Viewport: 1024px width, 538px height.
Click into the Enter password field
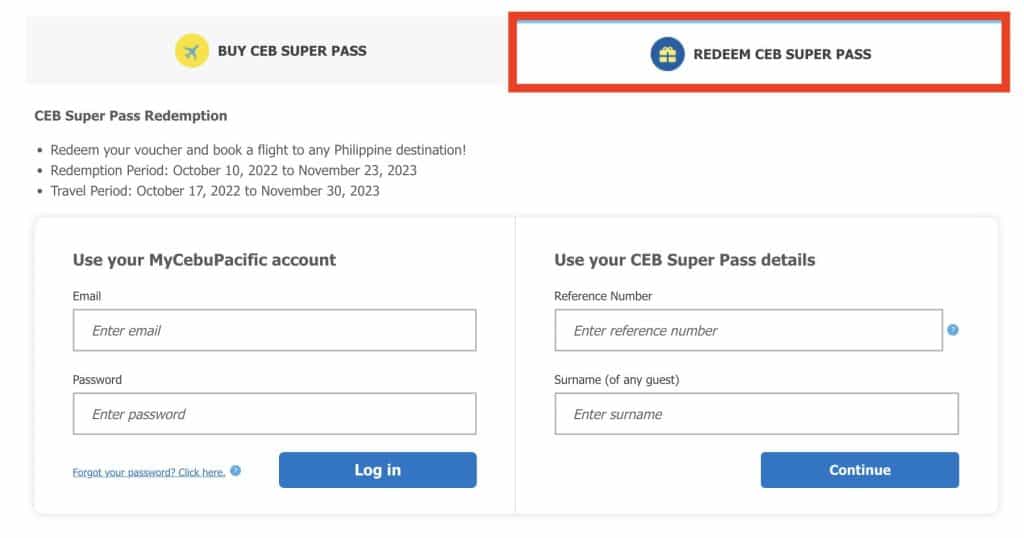274,414
